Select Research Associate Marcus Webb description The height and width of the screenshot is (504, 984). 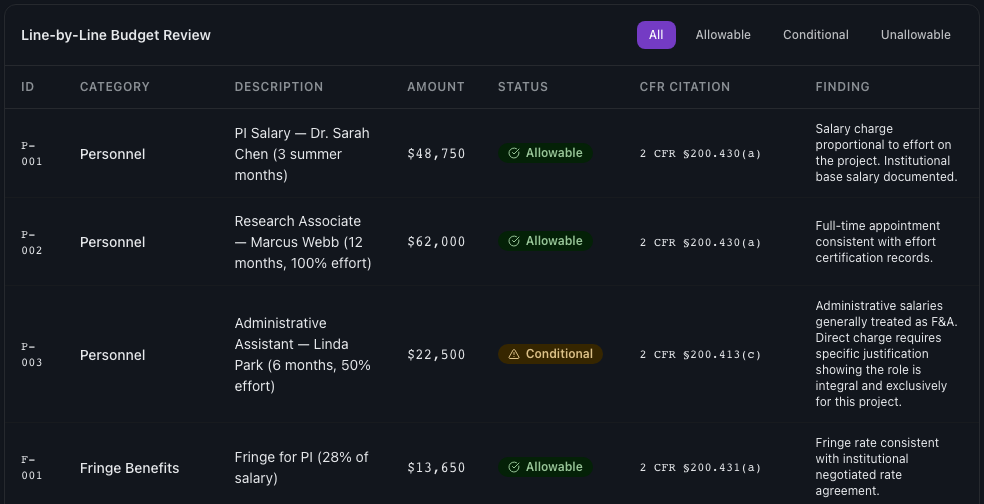pyautogui.click(x=302, y=242)
